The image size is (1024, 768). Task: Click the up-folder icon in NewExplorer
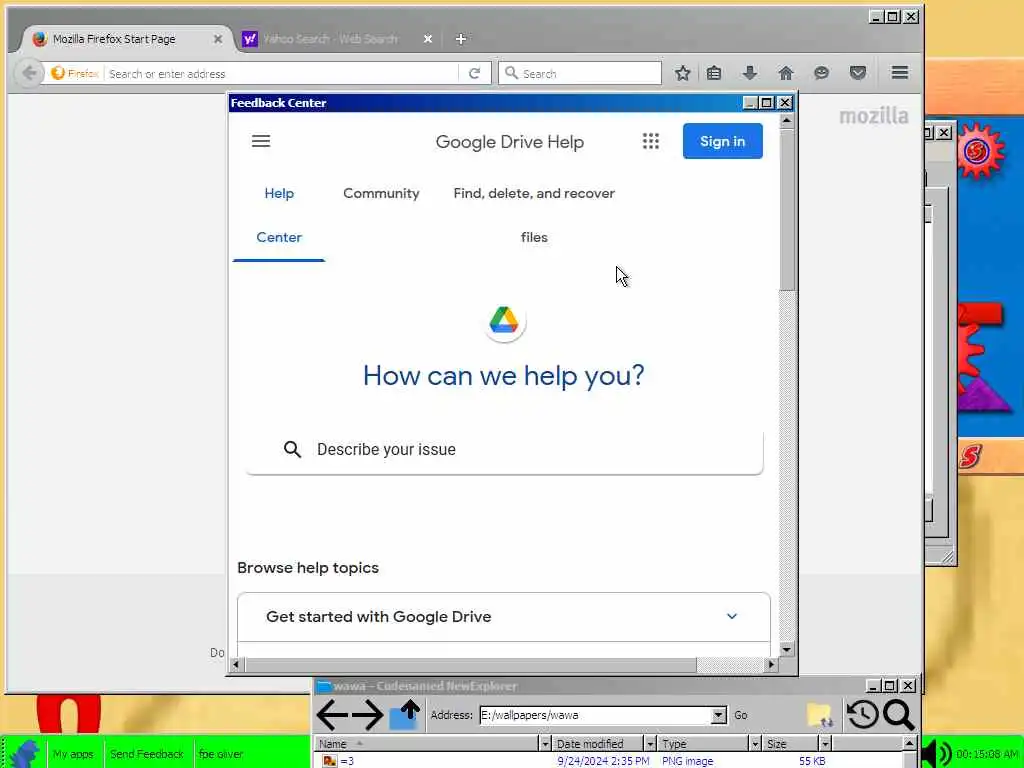404,714
